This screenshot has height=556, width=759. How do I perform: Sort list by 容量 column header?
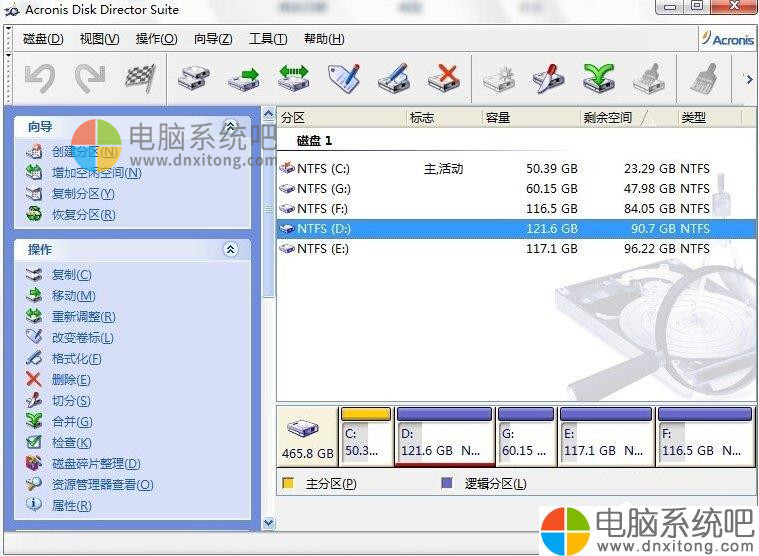click(531, 118)
